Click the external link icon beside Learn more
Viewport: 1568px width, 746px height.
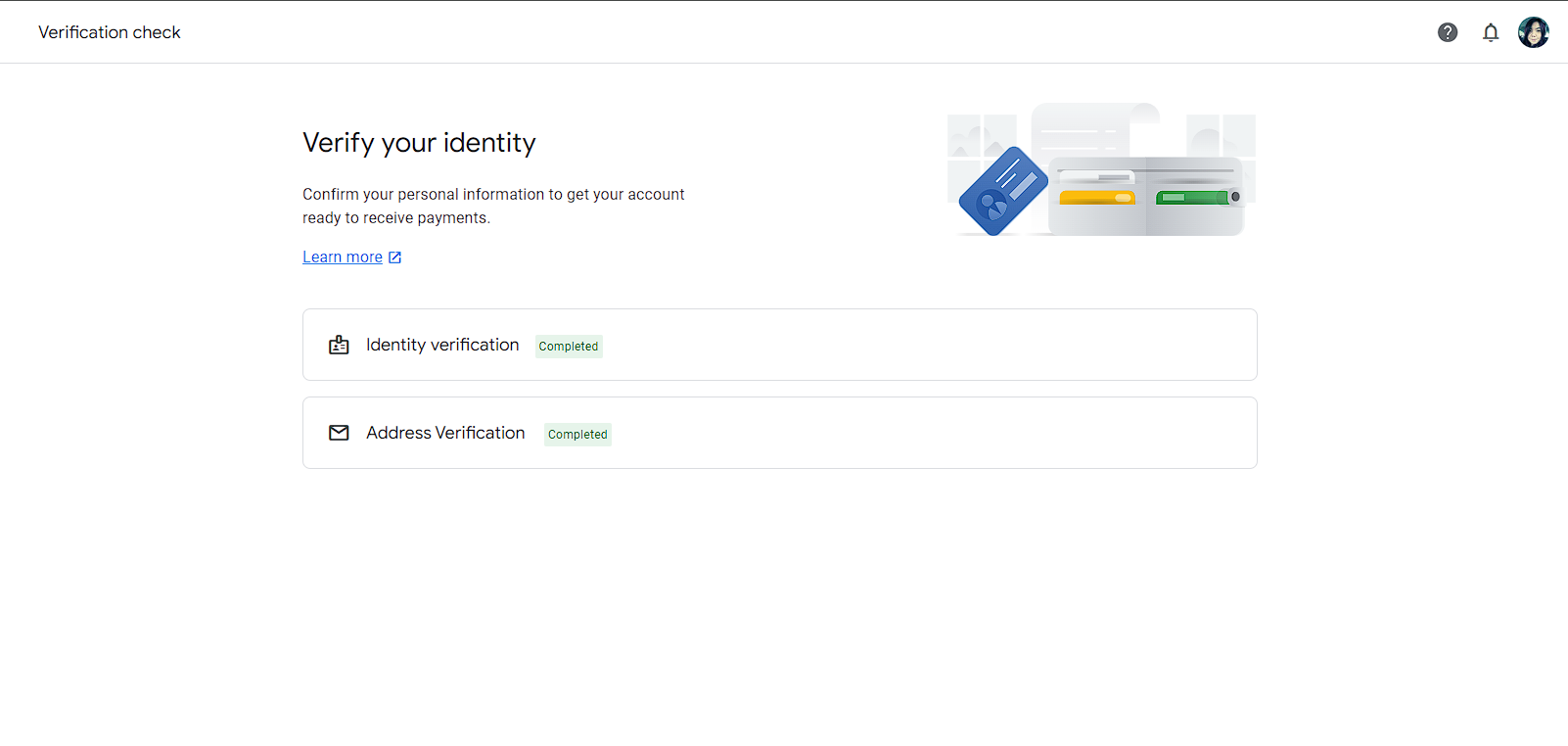click(395, 257)
